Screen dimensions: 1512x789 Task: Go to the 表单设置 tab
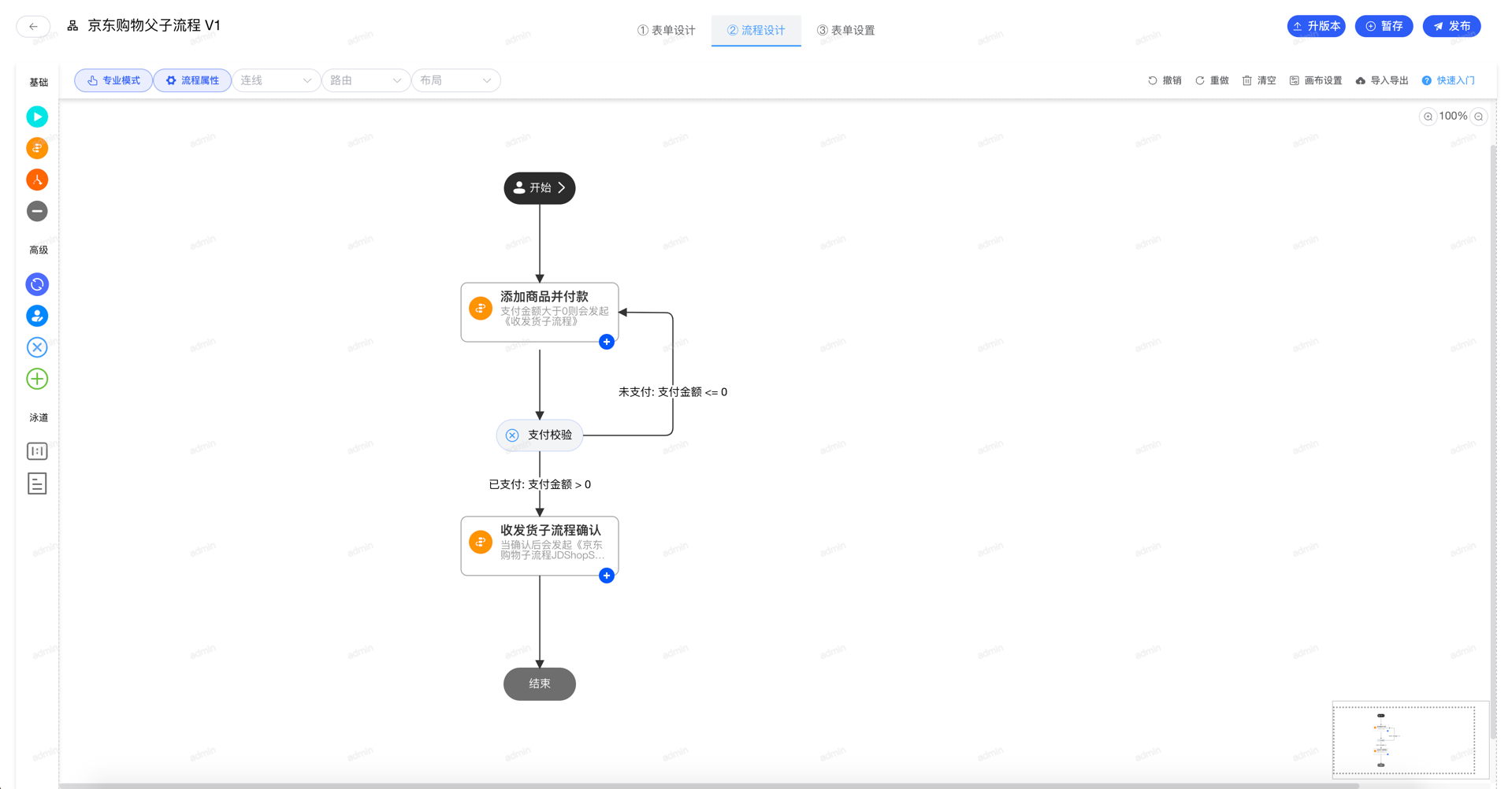[846, 30]
